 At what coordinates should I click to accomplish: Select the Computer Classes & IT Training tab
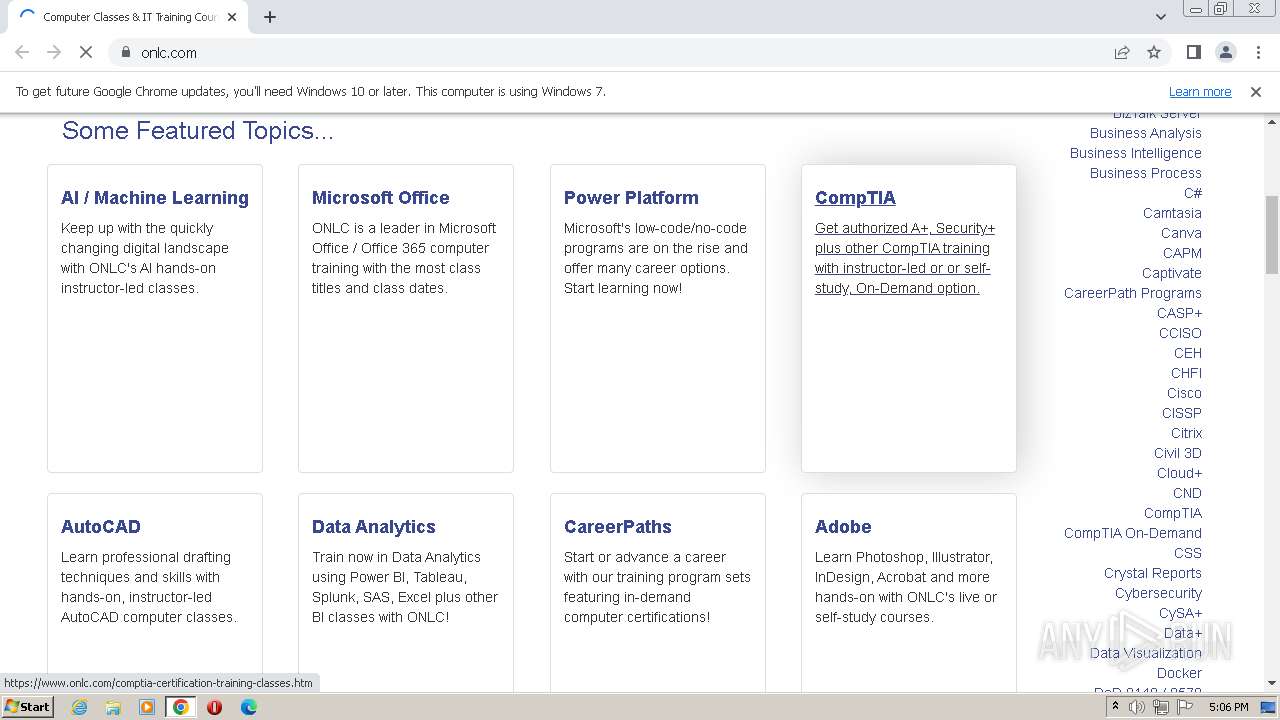coord(127,17)
